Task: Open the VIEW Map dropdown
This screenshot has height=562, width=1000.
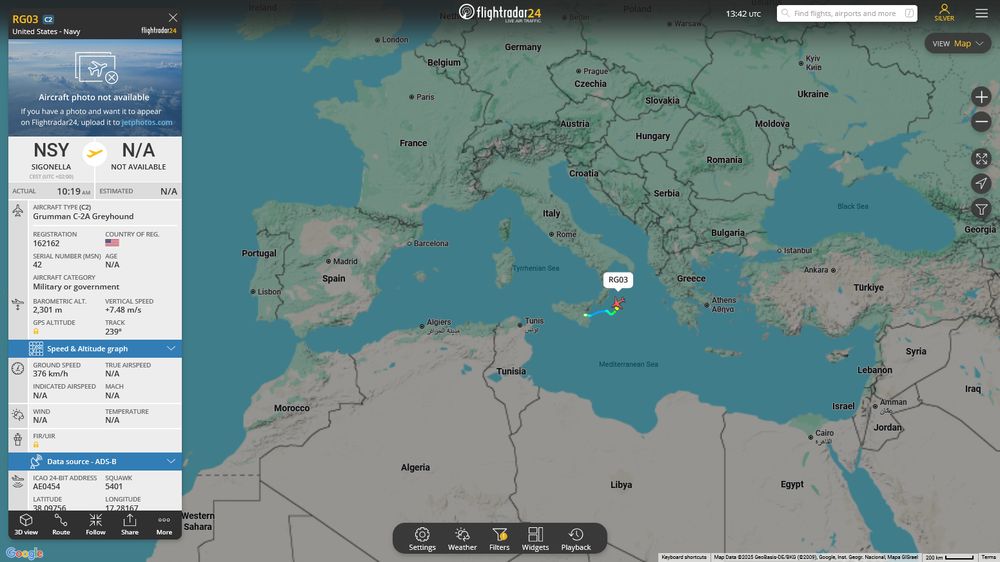Action: tap(958, 43)
